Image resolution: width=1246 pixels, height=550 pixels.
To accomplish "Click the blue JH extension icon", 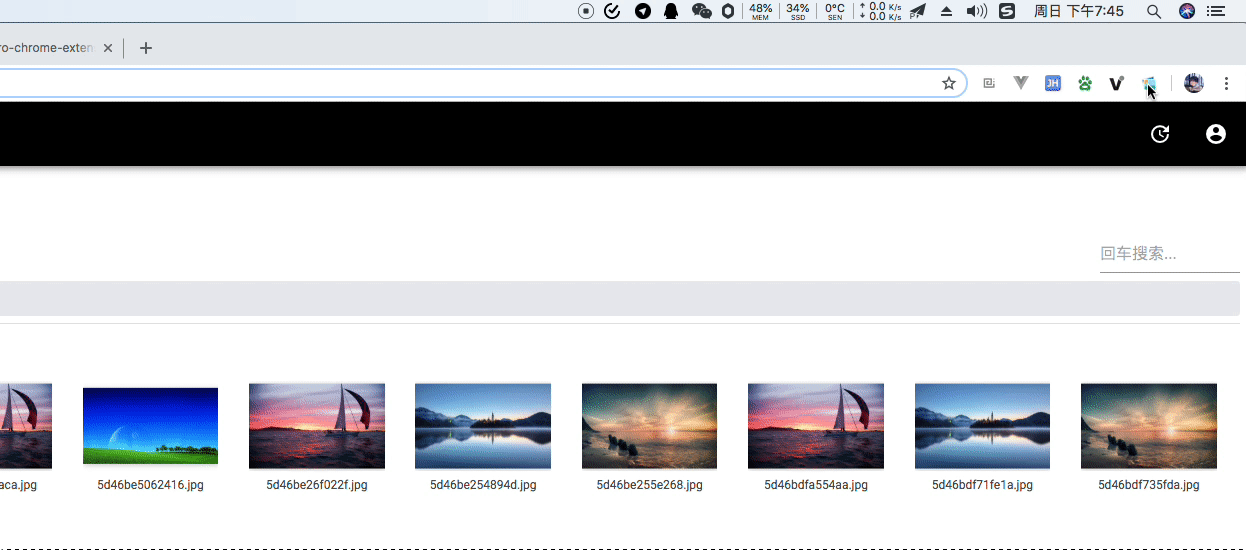I will (1053, 83).
